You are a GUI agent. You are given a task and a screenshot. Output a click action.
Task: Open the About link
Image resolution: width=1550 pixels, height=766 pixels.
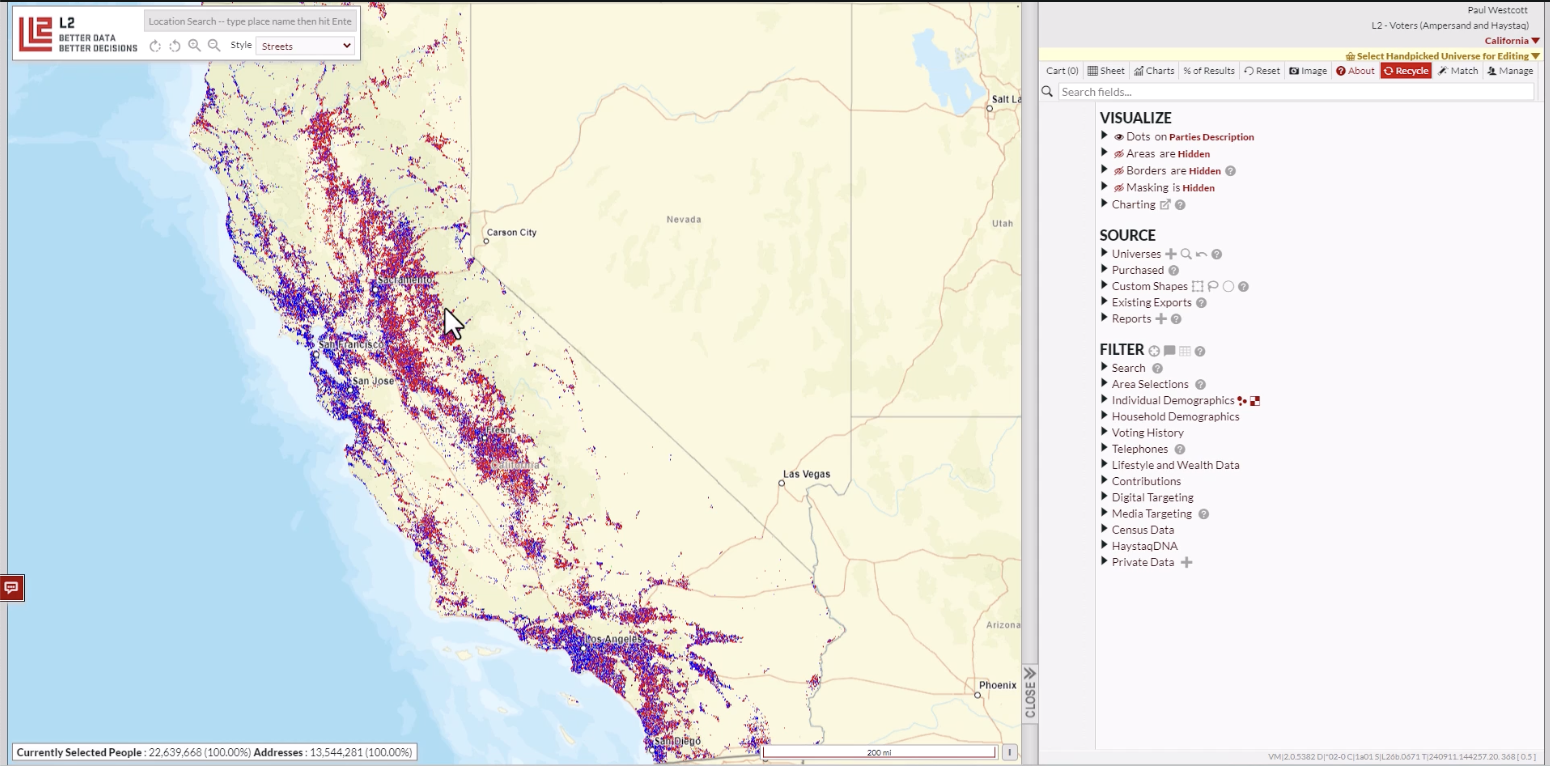(x=1356, y=71)
